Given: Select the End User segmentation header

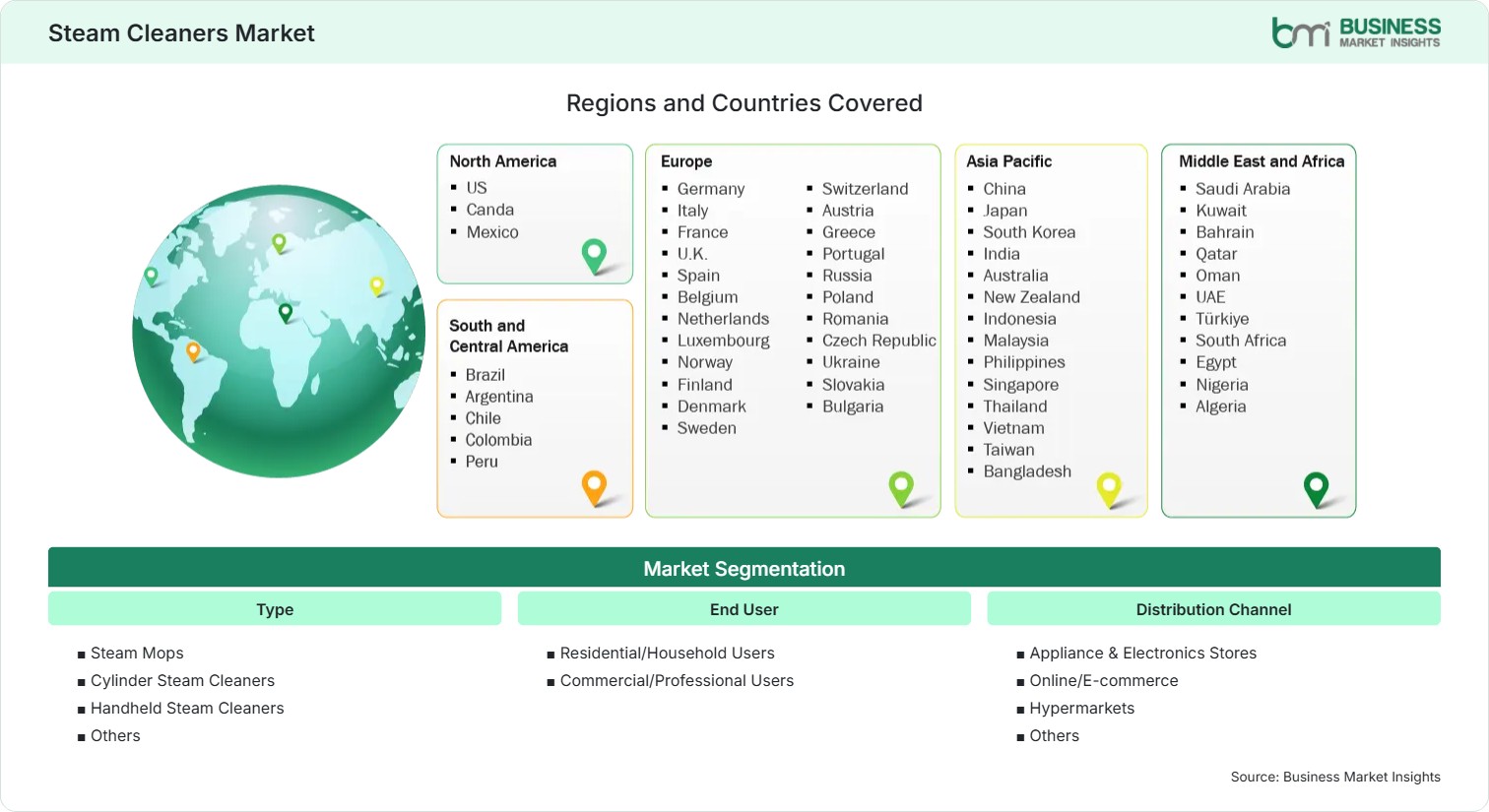Looking at the screenshot, I should click(x=744, y=609).
